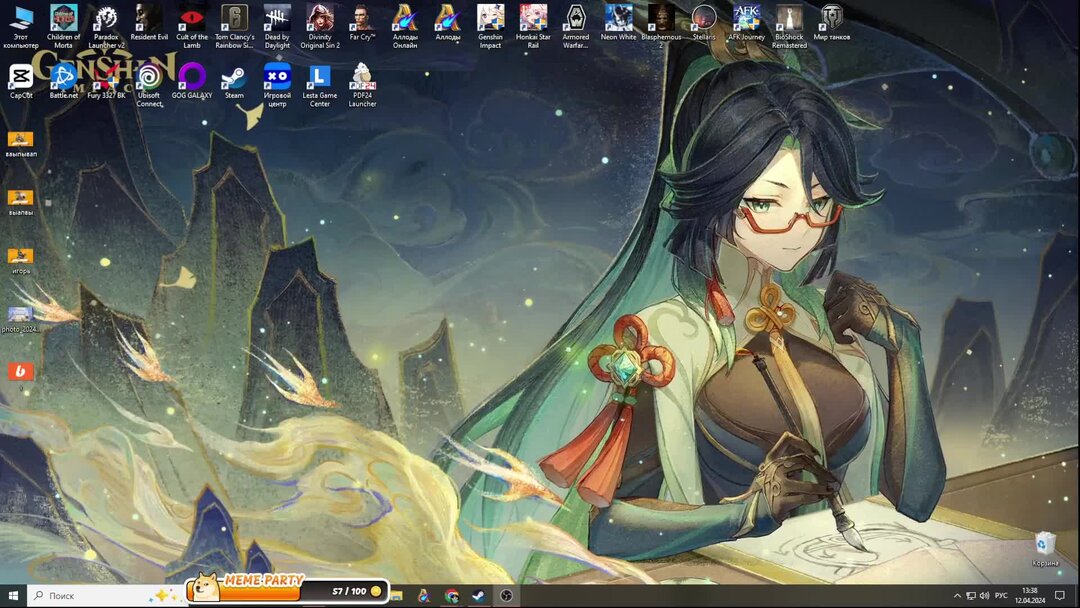This screenshot has height=608, width=1080.
Task: Switch to OBS Studio on the taskbar
Action: [x=506, y=596]
